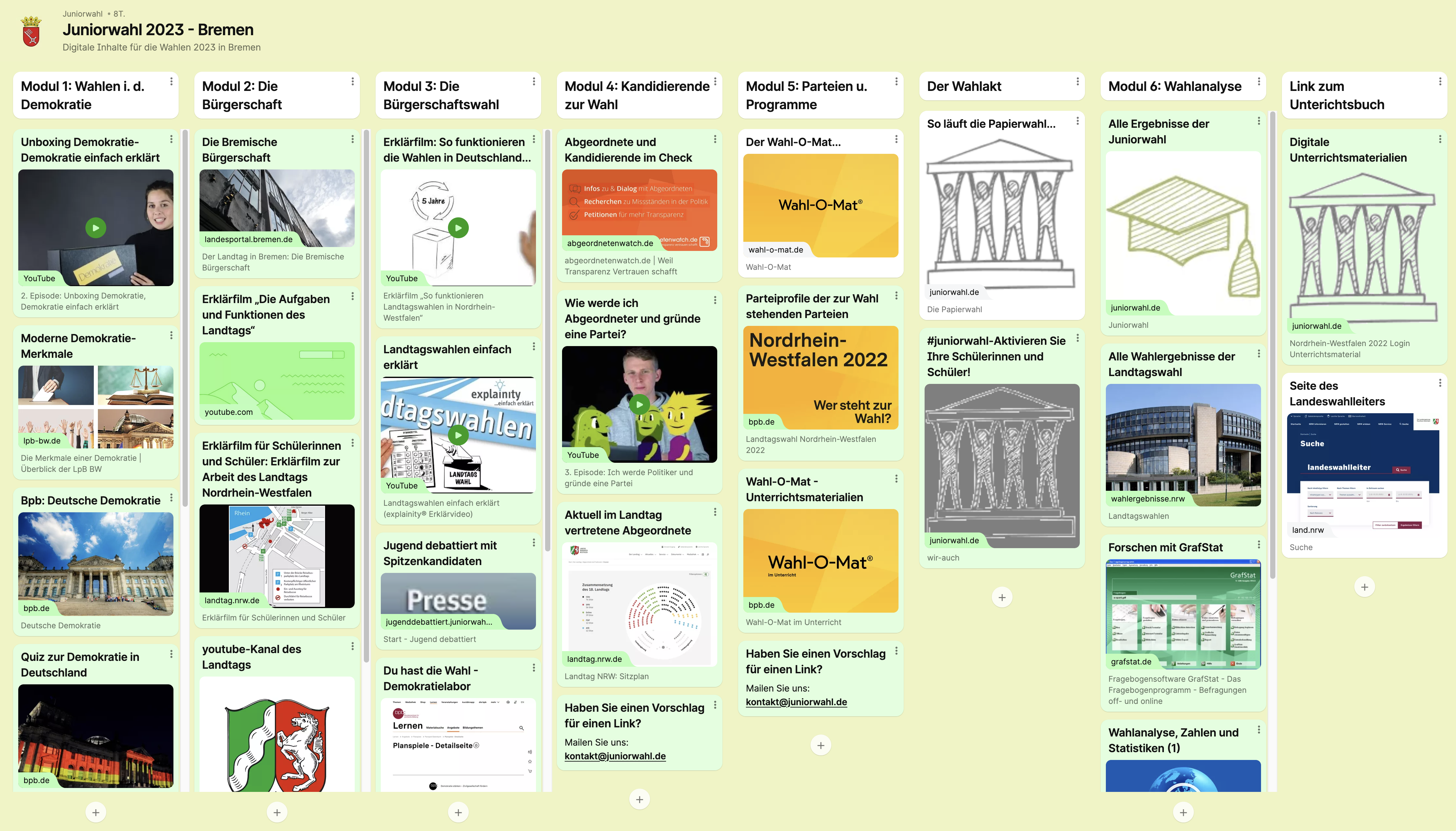
Task: Click the Bremen coat of arms logo
Action: (x=31, y=31)
